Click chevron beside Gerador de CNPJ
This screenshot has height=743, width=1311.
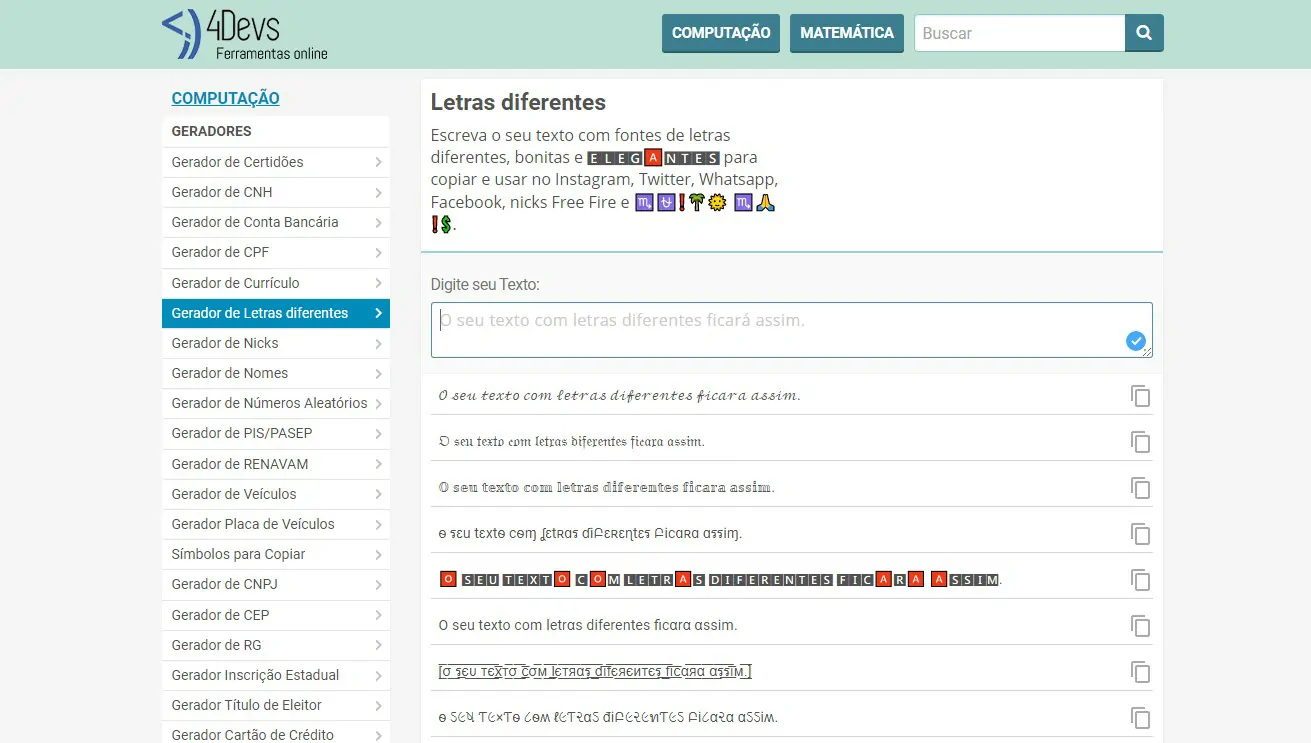378,584
